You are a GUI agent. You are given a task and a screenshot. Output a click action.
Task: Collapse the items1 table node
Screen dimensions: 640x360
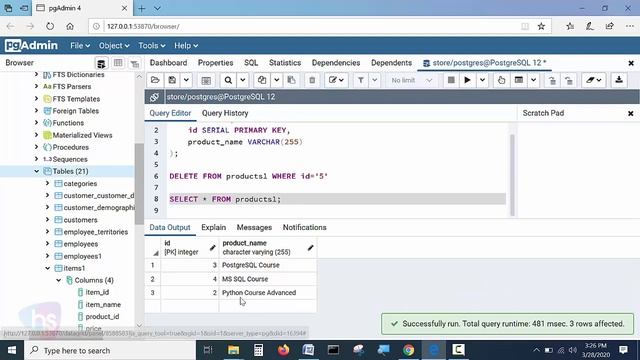47,268
